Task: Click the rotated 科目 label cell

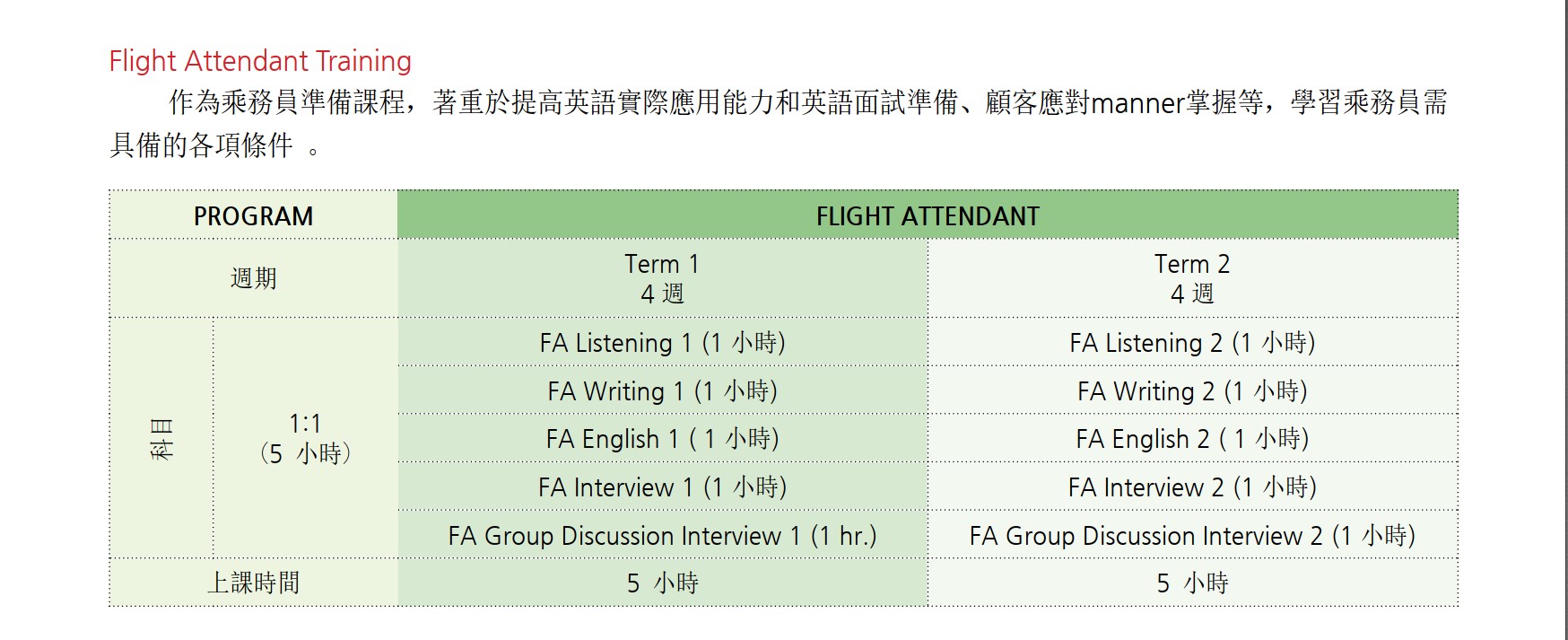Action: (161, 438)
